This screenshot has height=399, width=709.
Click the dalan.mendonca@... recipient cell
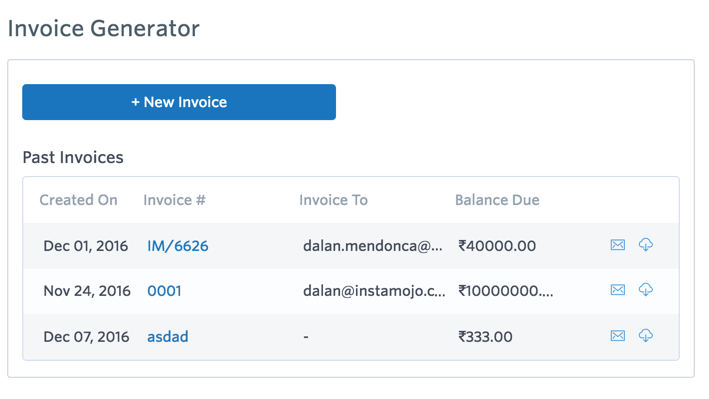pyautogui.click(x=373, y=246)
